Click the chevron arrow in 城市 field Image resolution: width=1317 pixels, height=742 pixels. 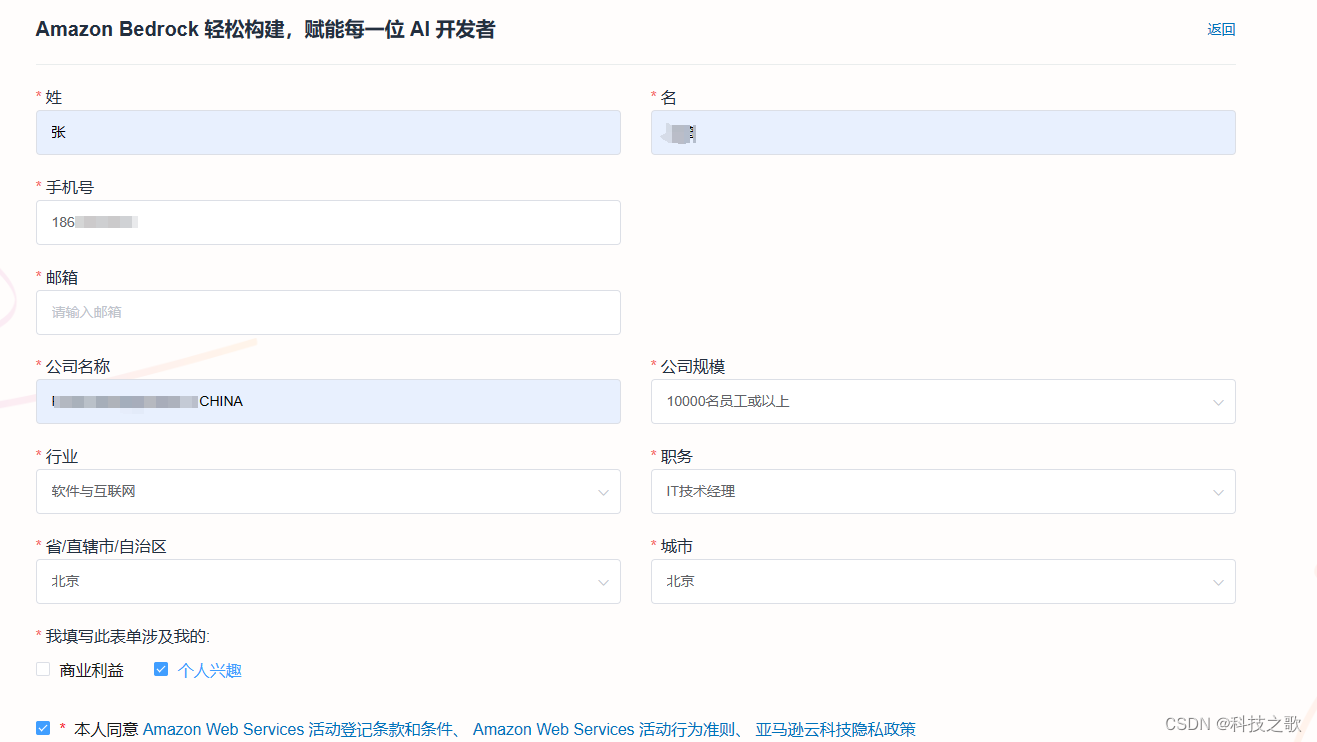click(x=1218, y=582)
